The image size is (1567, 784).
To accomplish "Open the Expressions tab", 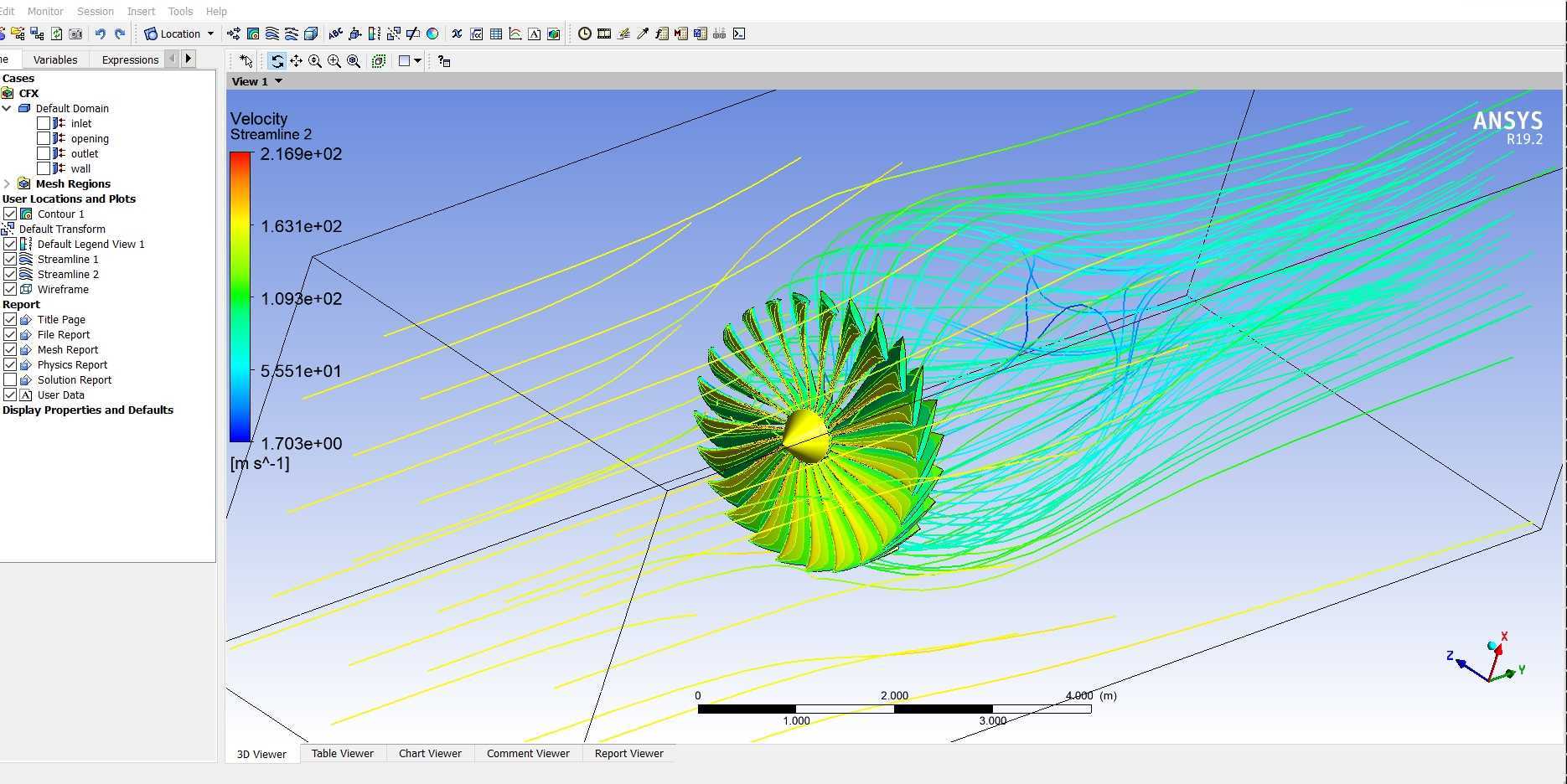I will click(x=130, y=59).
